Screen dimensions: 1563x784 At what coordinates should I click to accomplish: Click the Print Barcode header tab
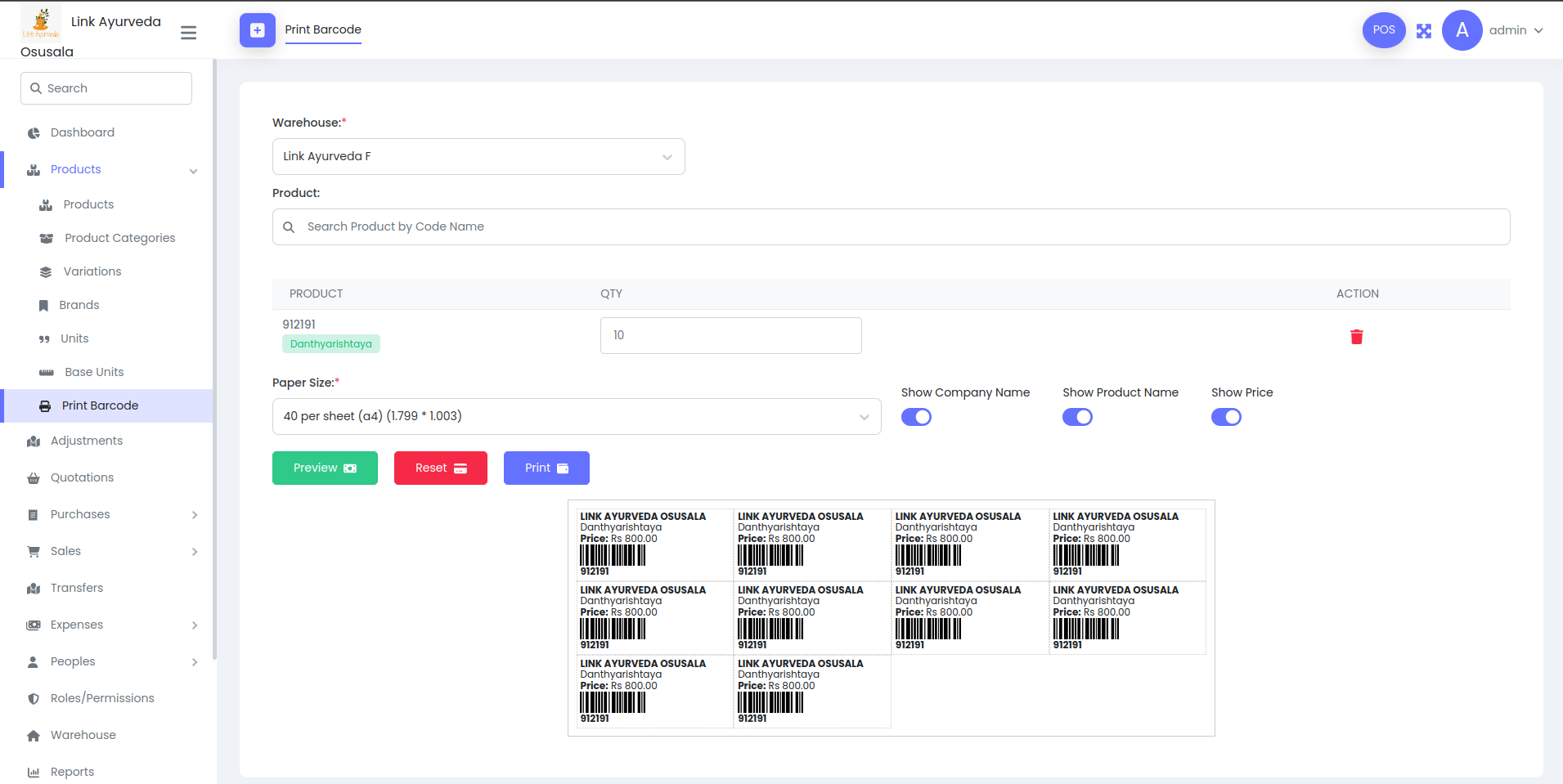point(323,30)
